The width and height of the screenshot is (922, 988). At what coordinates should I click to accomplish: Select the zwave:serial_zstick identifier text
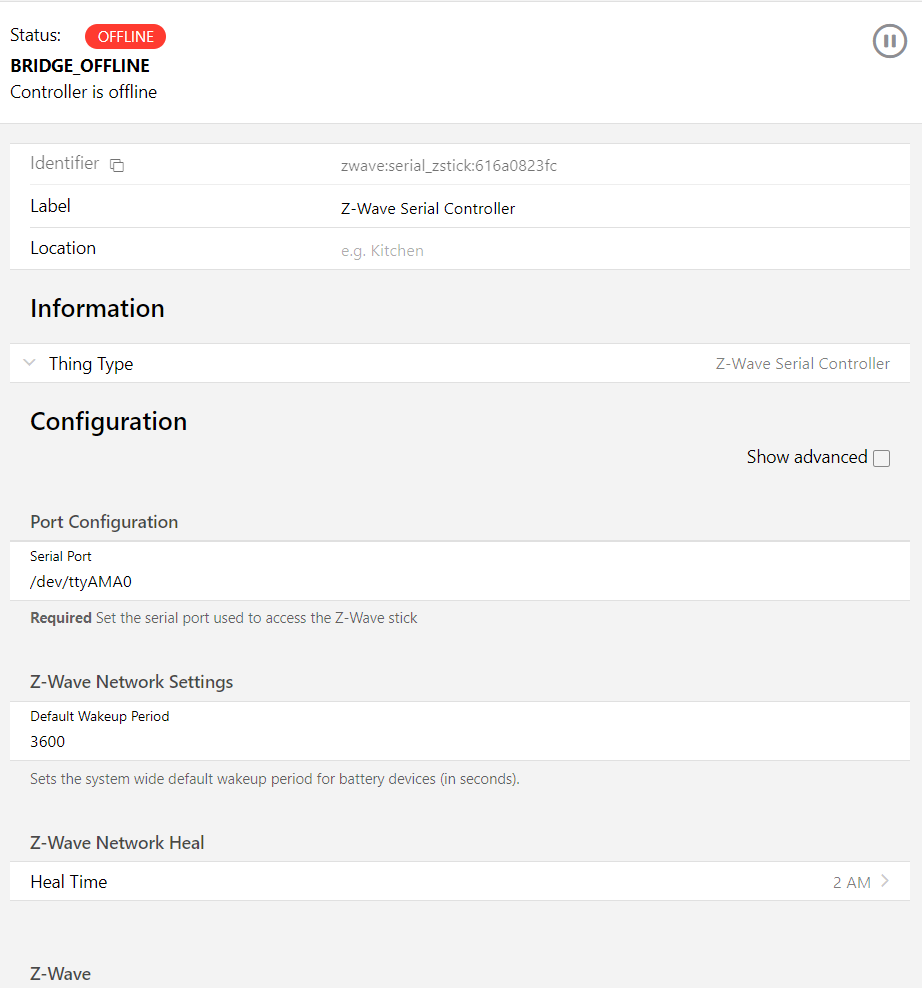448,166
